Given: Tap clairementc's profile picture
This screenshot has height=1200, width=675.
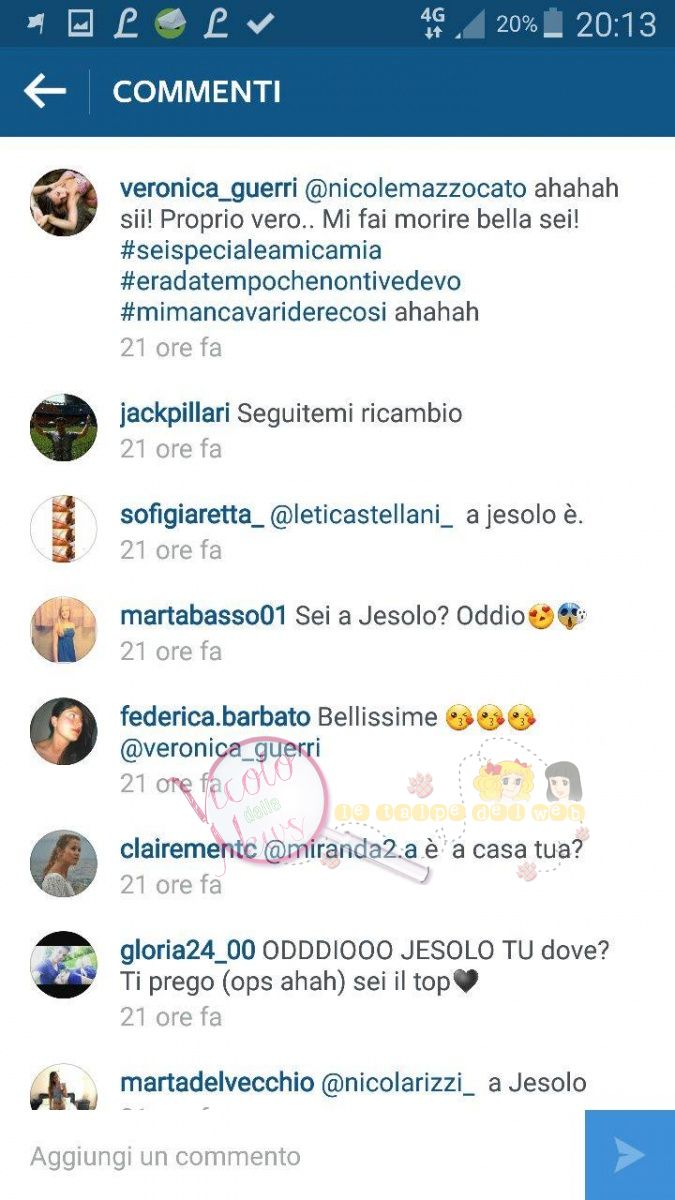Looking at the screenshot, I should pos(64,863).
